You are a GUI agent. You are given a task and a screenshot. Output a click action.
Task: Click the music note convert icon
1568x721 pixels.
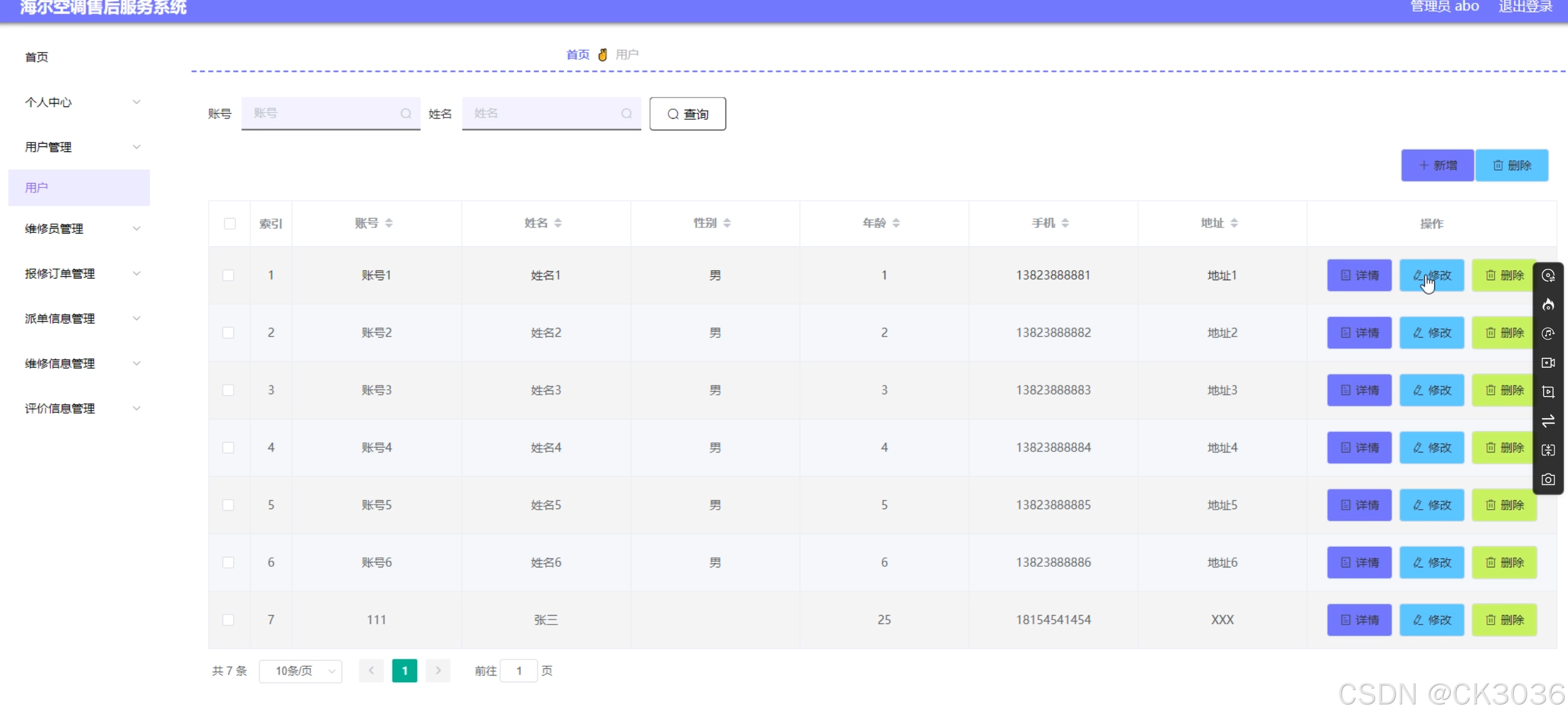tap(1548, 333)
